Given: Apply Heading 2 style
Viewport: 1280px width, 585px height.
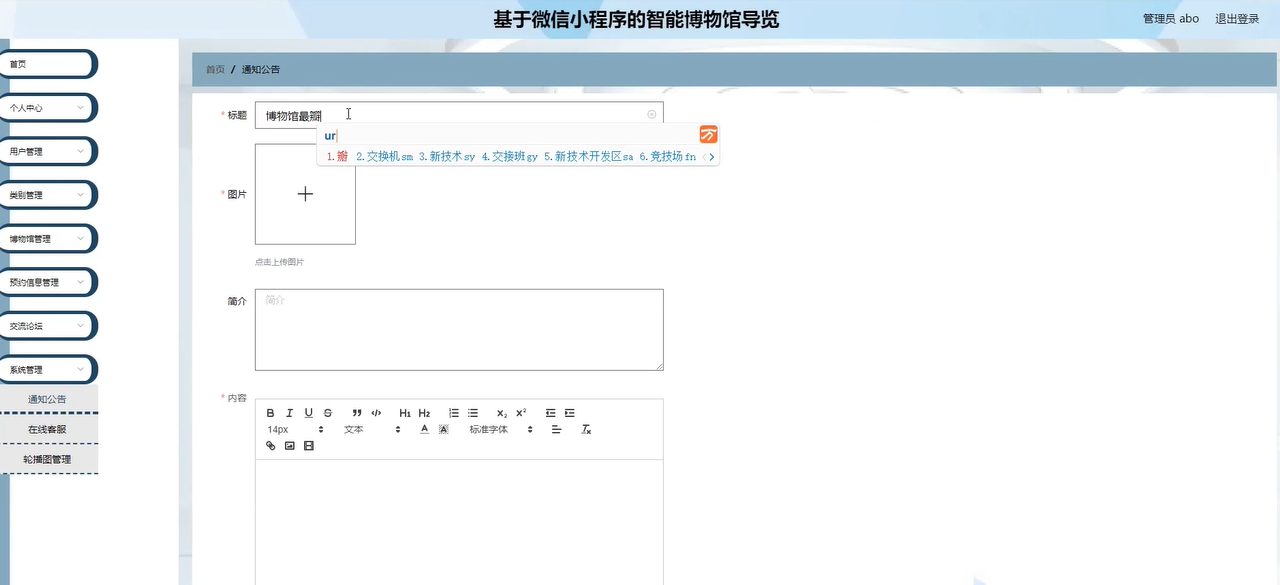Looking at the screenshot, I should tap(424, 413).
